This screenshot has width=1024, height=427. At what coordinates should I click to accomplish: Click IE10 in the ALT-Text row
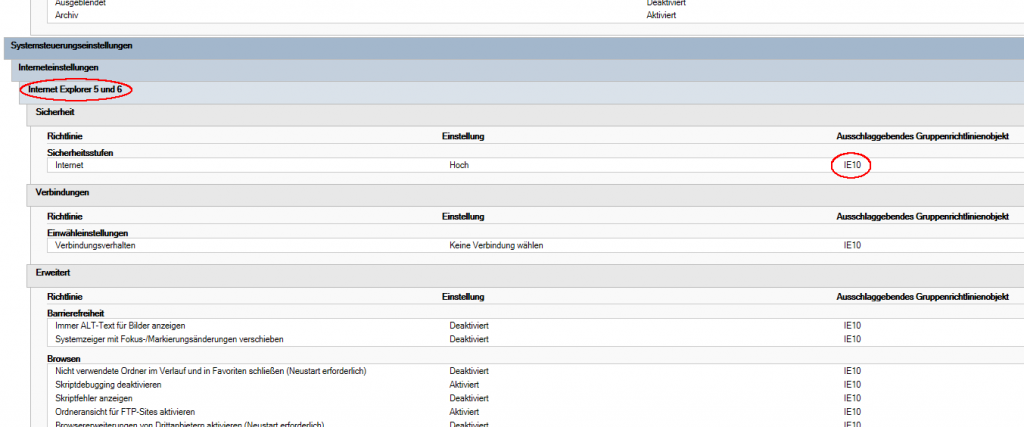click(852, 325)
